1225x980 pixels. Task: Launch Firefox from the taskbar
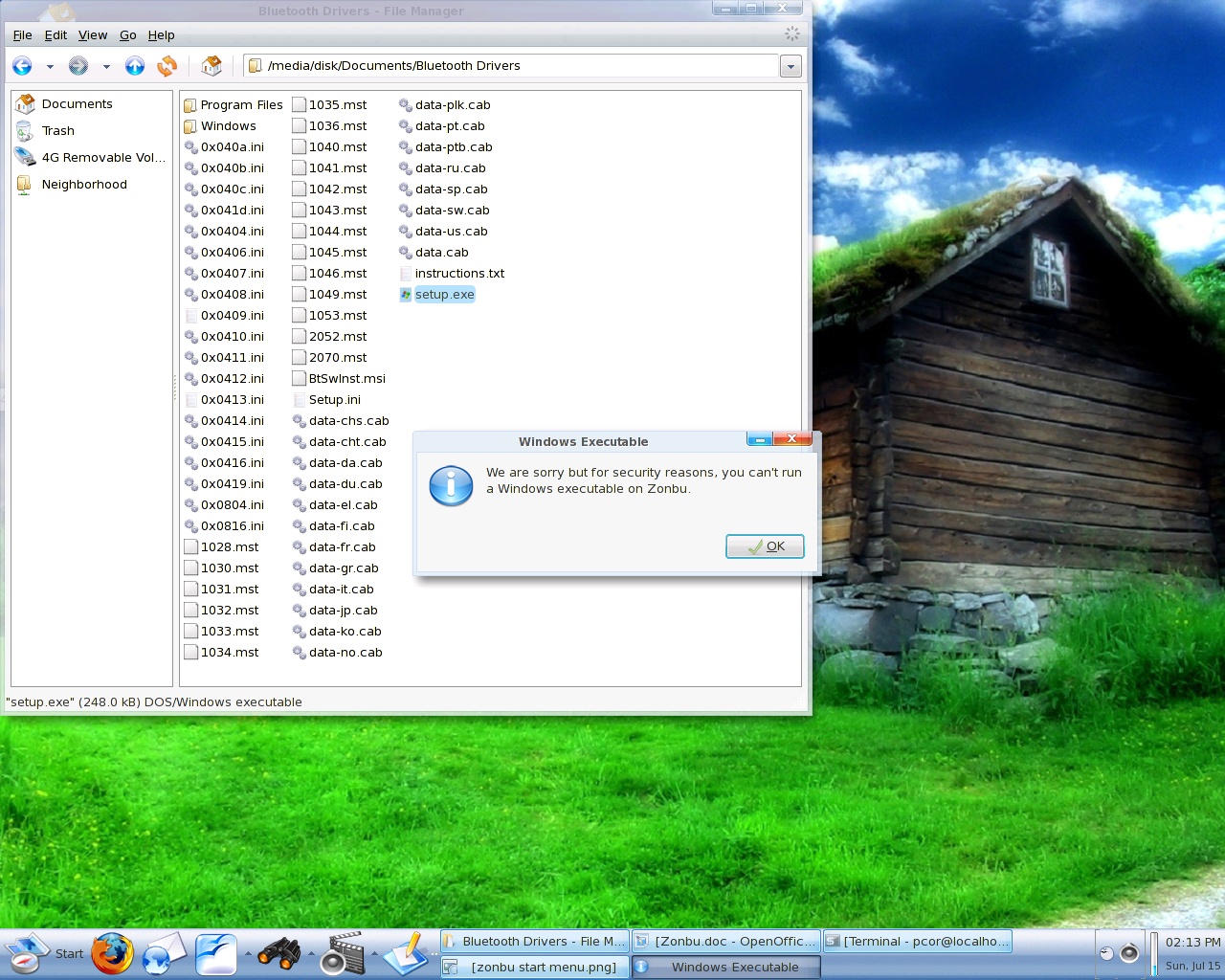click(112, 954)
